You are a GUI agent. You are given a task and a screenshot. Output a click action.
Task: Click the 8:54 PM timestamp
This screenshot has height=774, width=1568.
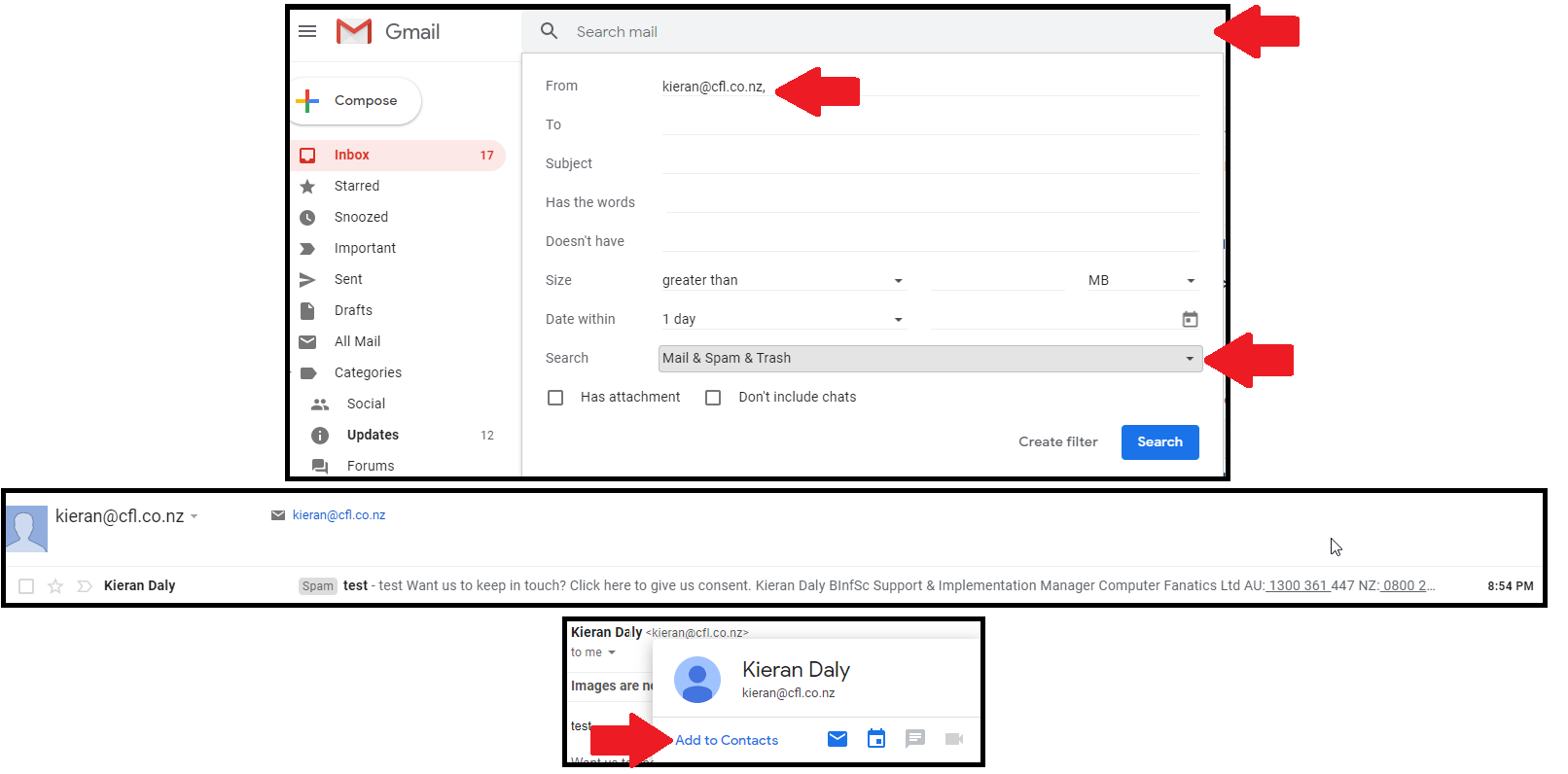pos(1510,585)
